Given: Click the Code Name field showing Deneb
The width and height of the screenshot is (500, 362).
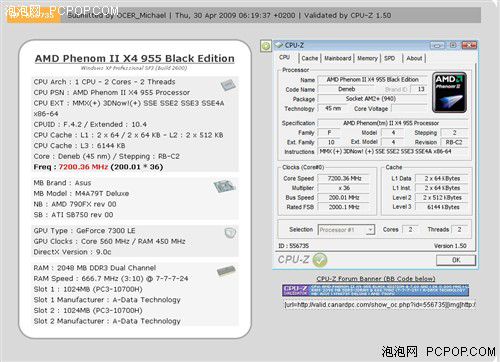Looking at the screenshot, I should [346, 89].
